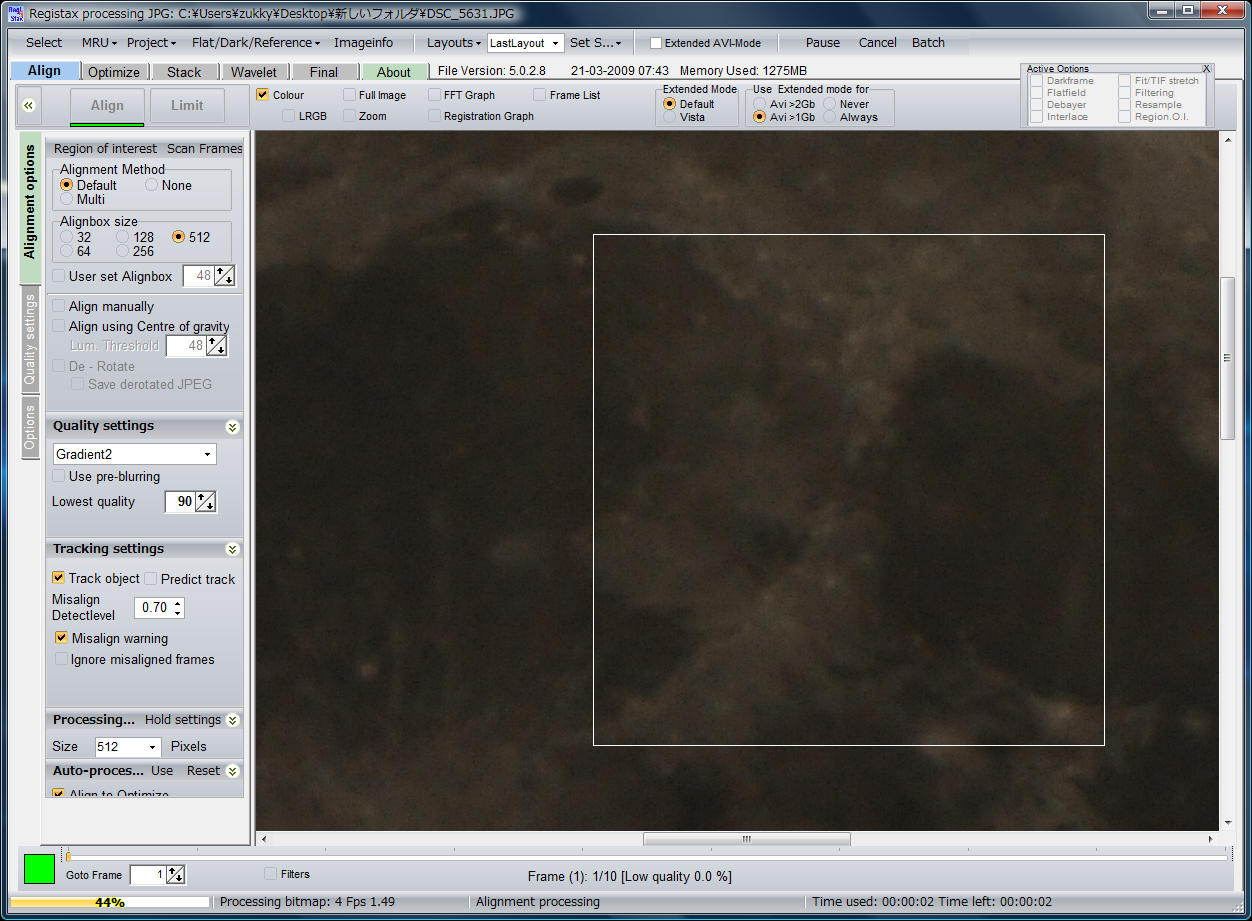Click the Registax application icon in title bar
Viewport: 1252px width, 921px height.
[14, 13]
